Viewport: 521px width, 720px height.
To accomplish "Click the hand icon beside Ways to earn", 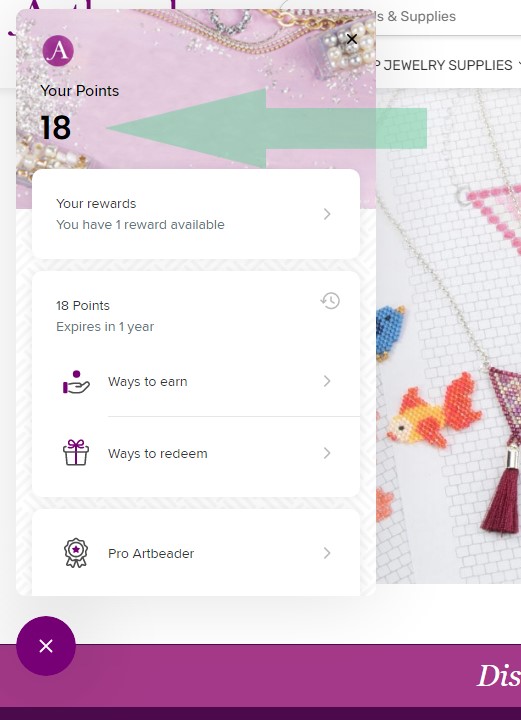I will tap(76, 382).
